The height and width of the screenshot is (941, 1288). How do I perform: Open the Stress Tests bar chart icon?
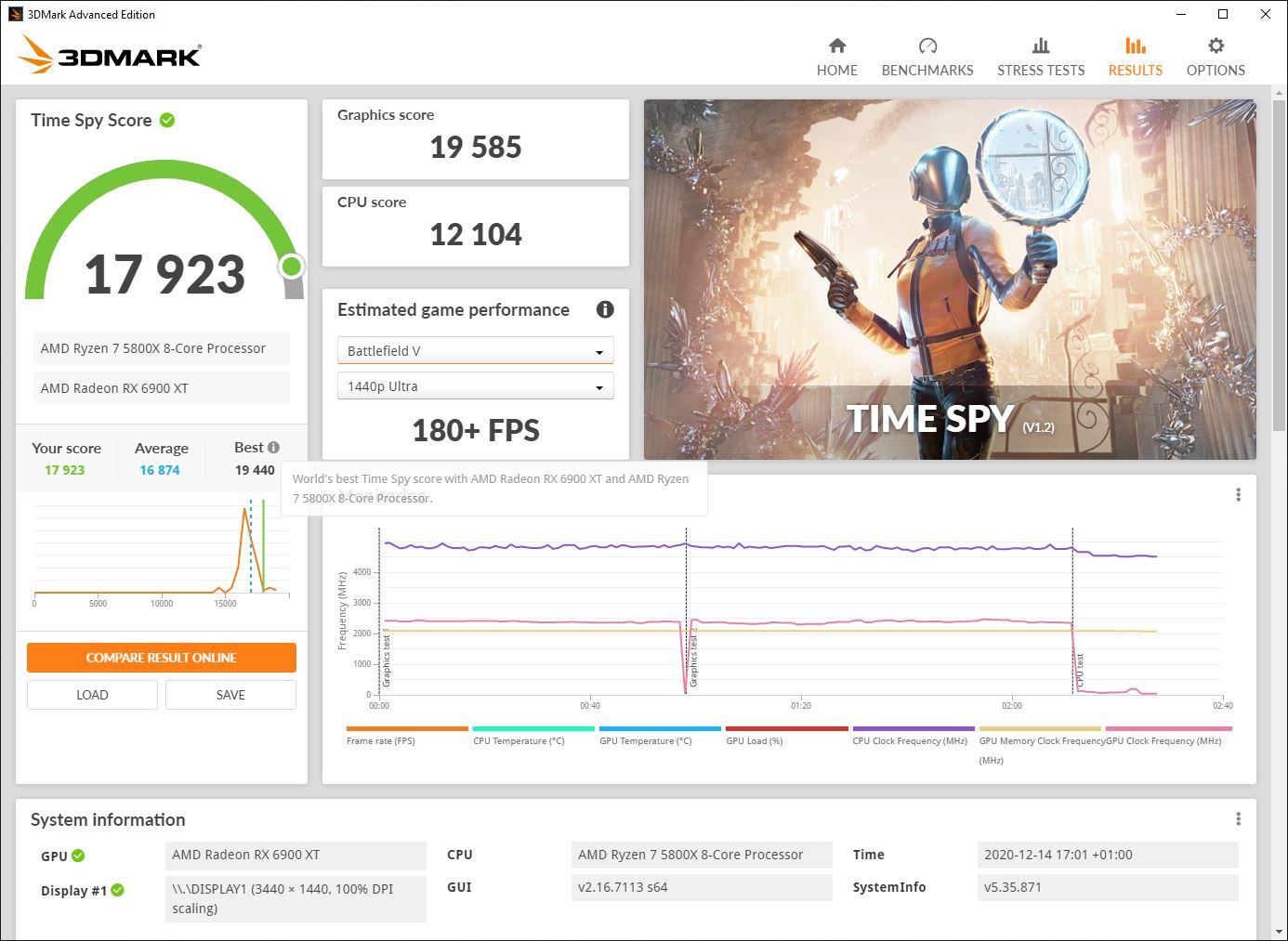(1041, 46)
